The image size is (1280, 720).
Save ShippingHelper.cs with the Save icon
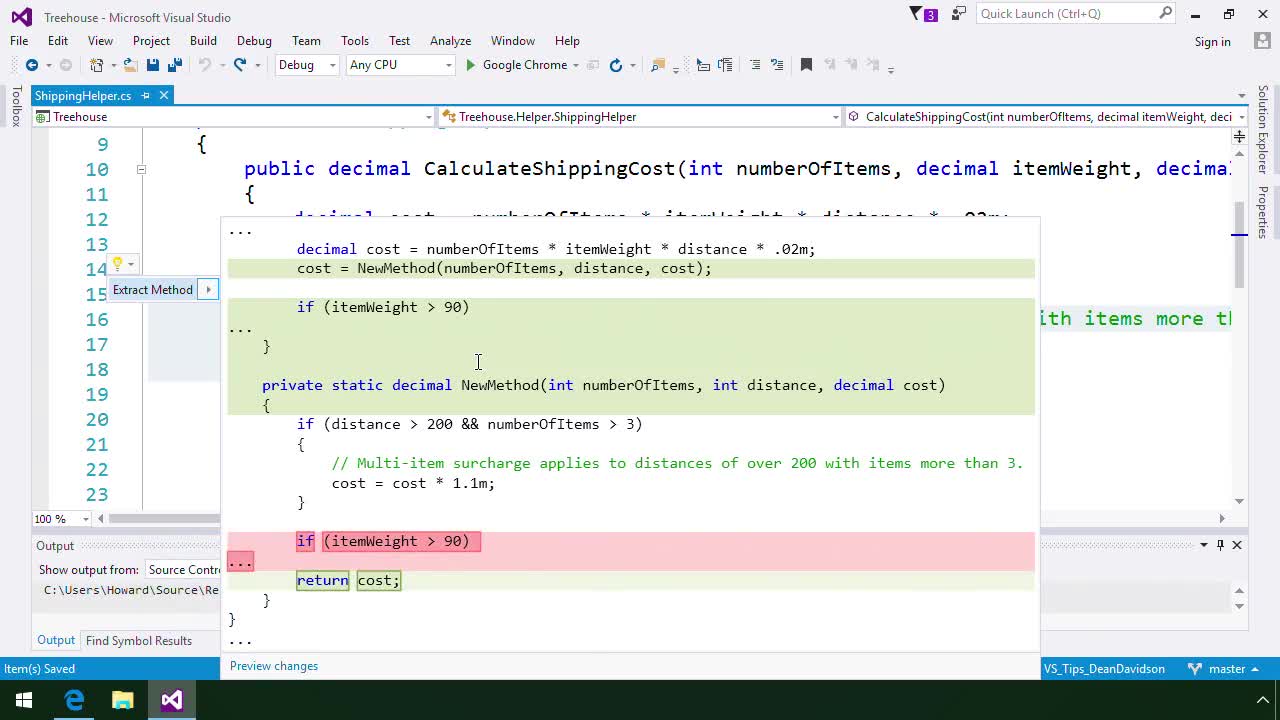(x=152, y=65)
